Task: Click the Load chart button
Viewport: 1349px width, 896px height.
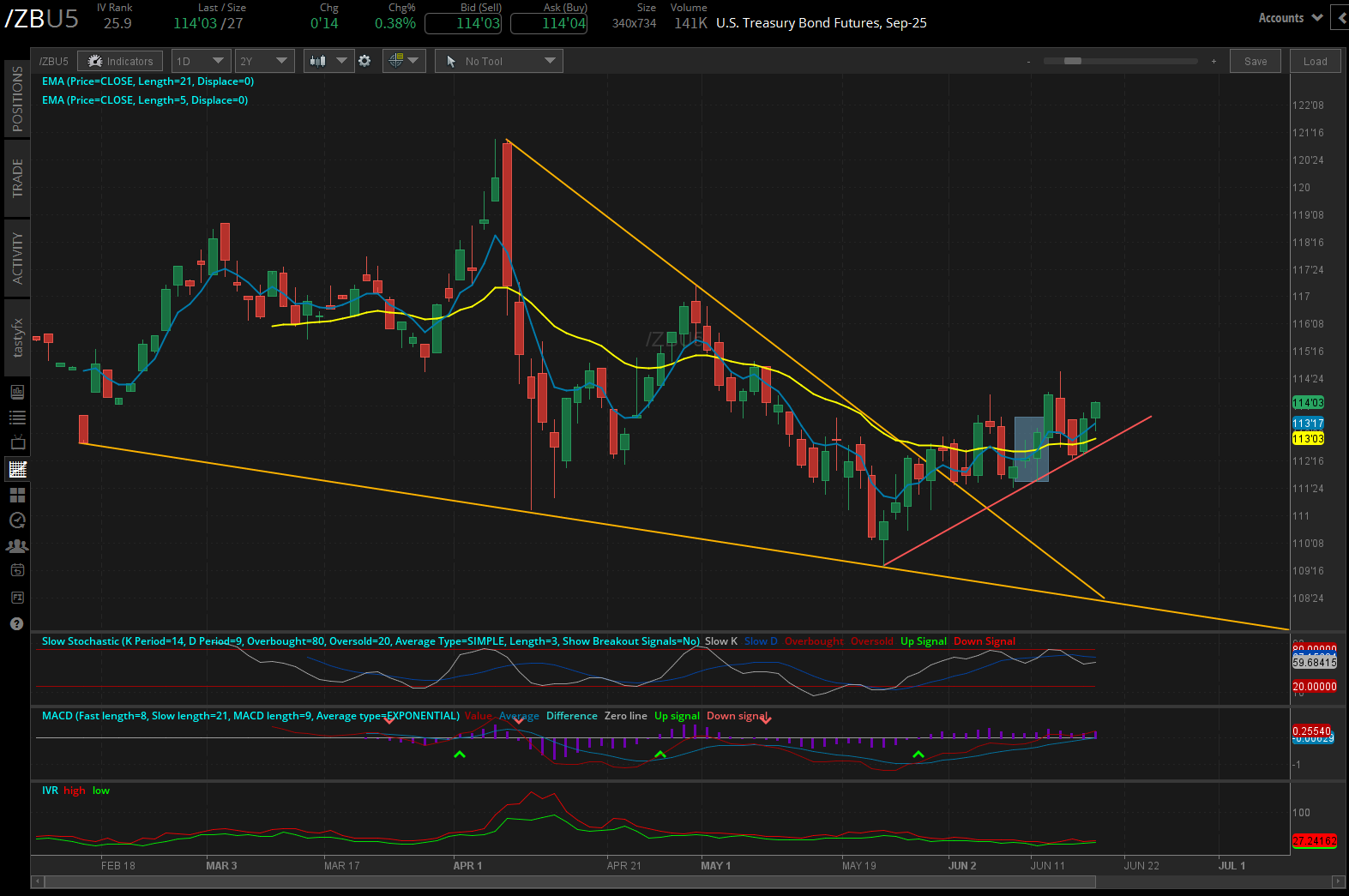Action: pos(1315,61)
